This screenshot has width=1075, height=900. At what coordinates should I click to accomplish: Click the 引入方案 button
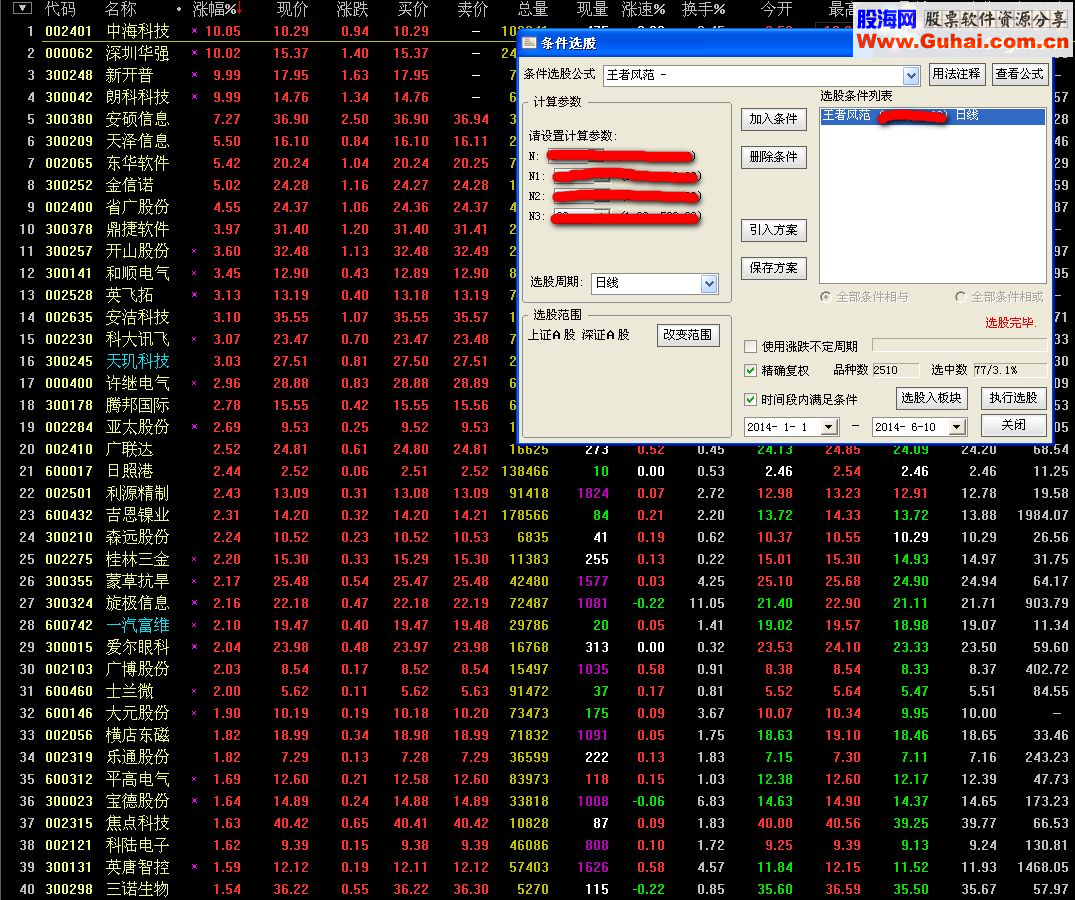(x=773, y=230)
